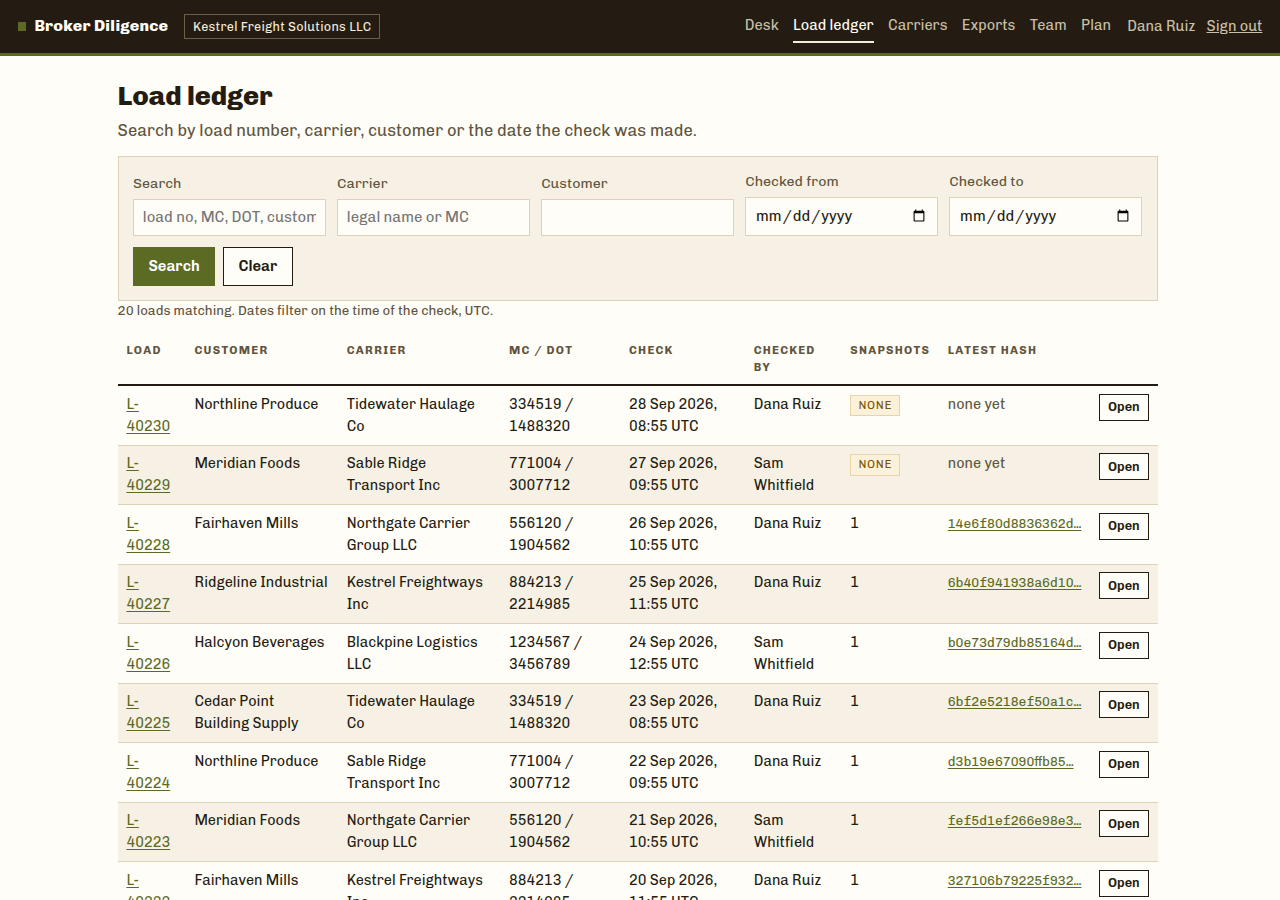The width and height of the screenshot is (1280, 900).
Task: Go to the Desk nav item
Action: 761,25
